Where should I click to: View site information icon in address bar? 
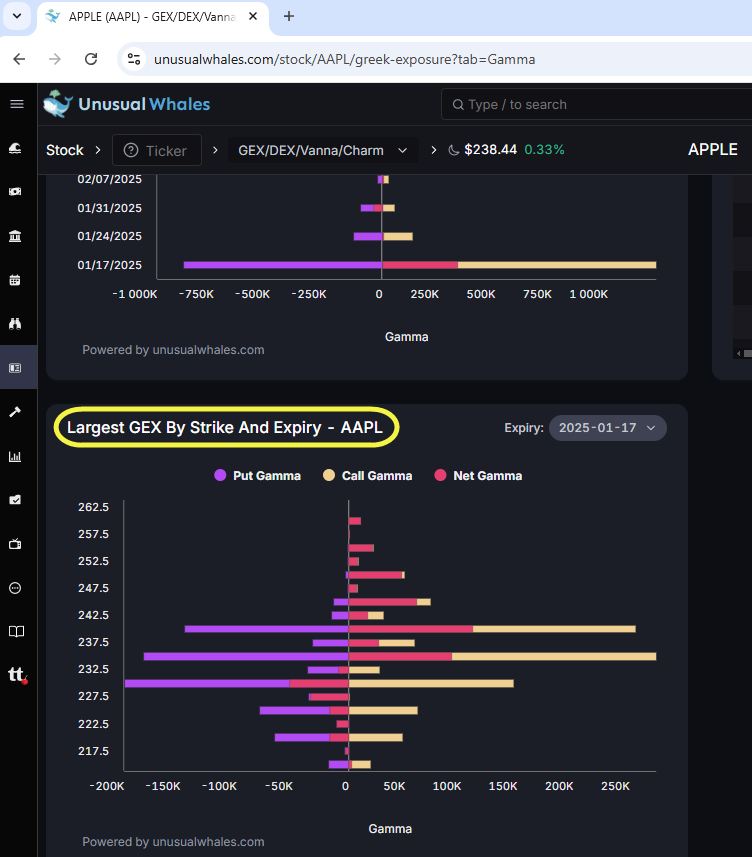[x=134, y=59]
